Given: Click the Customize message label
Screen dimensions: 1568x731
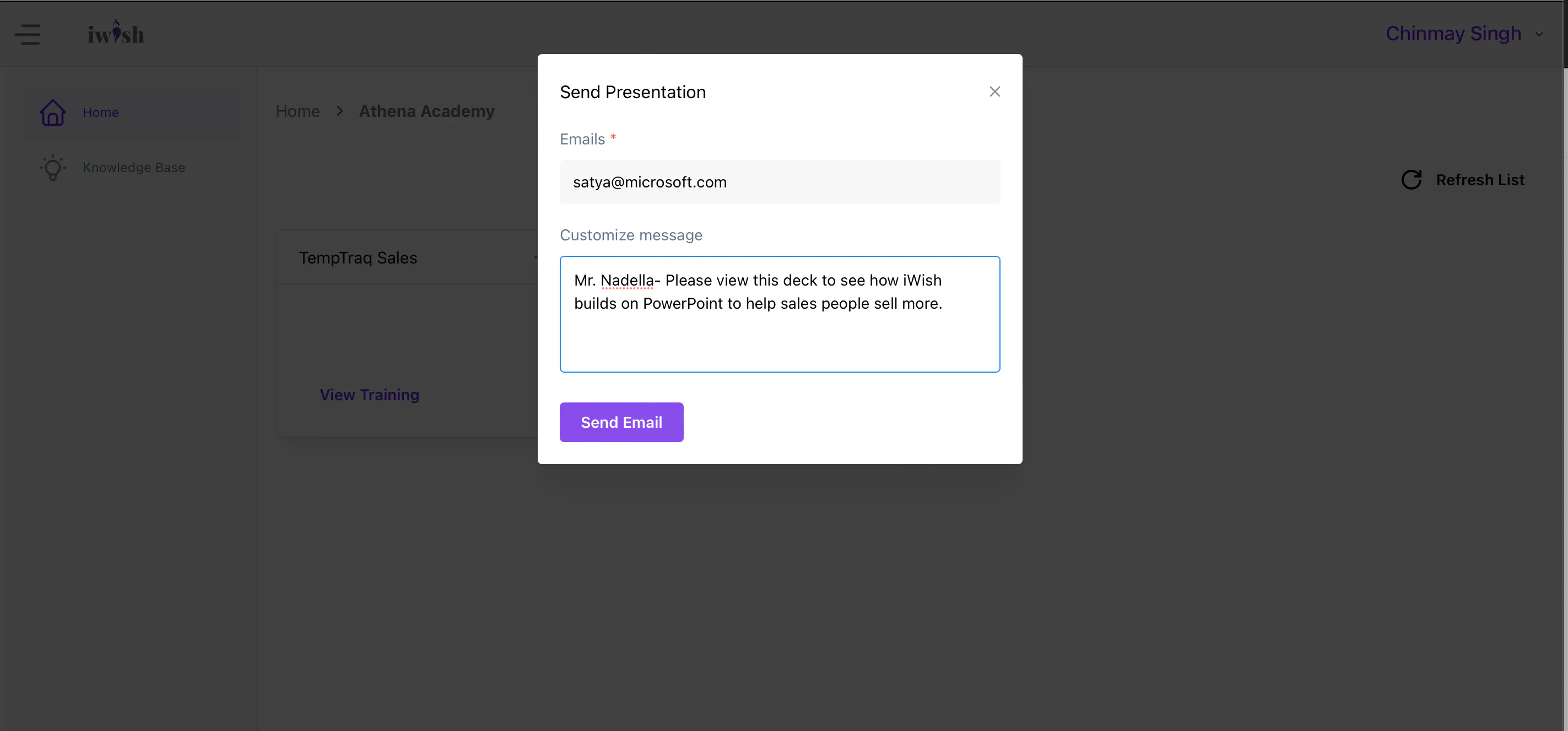Looking at the screenshot, I should [631, 235].
